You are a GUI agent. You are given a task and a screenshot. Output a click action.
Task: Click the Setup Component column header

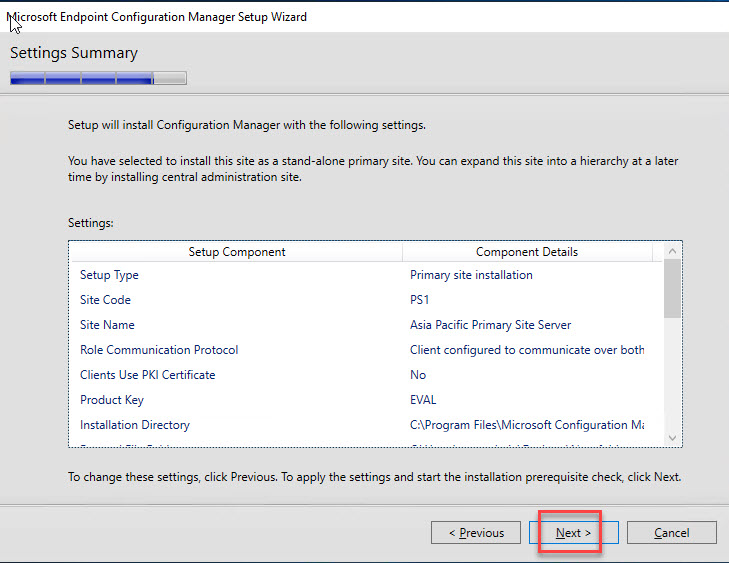[237, 252]
